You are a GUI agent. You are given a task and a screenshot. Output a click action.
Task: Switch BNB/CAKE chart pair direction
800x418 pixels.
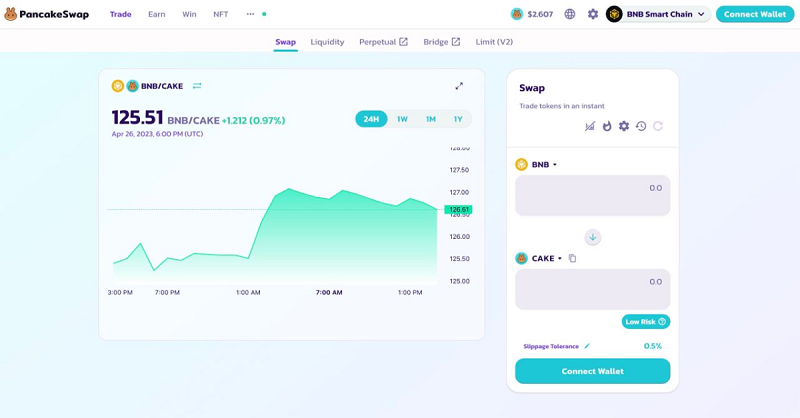pyautogui.click(x=197, y=86)
